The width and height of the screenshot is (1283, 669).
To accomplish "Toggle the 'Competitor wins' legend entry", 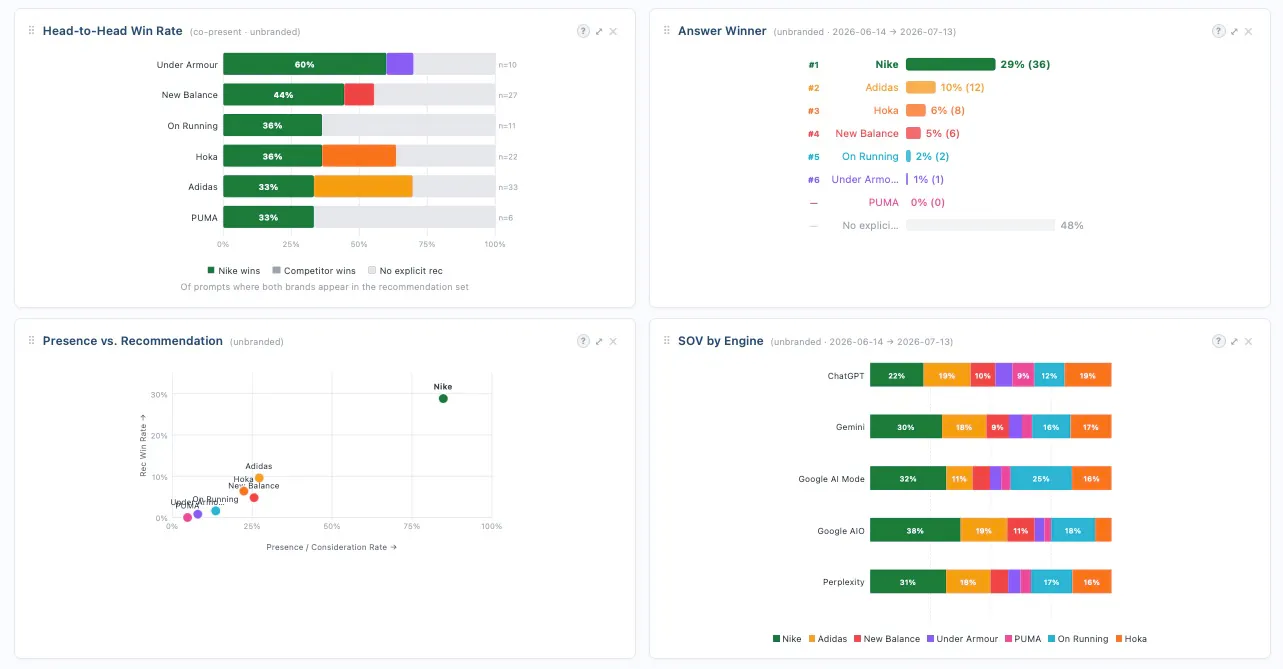I will 313,270.
